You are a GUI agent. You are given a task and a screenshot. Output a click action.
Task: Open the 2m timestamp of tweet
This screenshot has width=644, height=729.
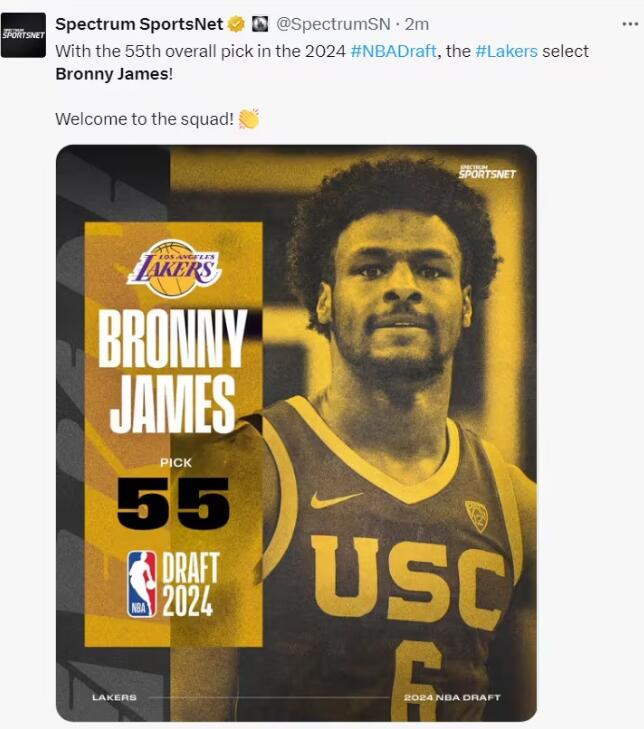[x=417, y=24]
